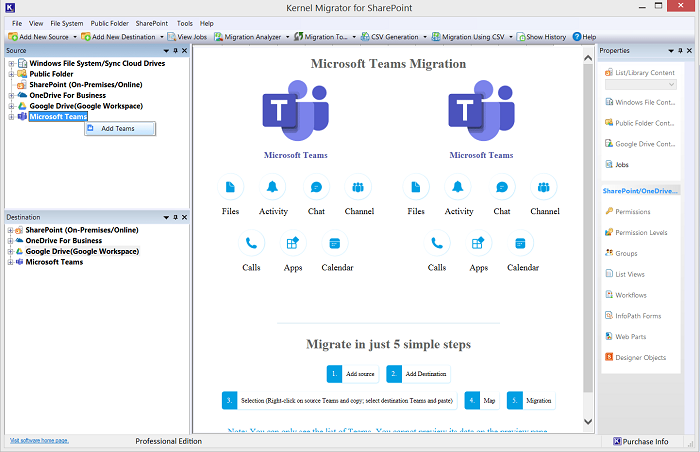This screenshot has height=452, width=700.
Task: Click the Workflows icon in Properties panel
Action: (x=609, y=295)
